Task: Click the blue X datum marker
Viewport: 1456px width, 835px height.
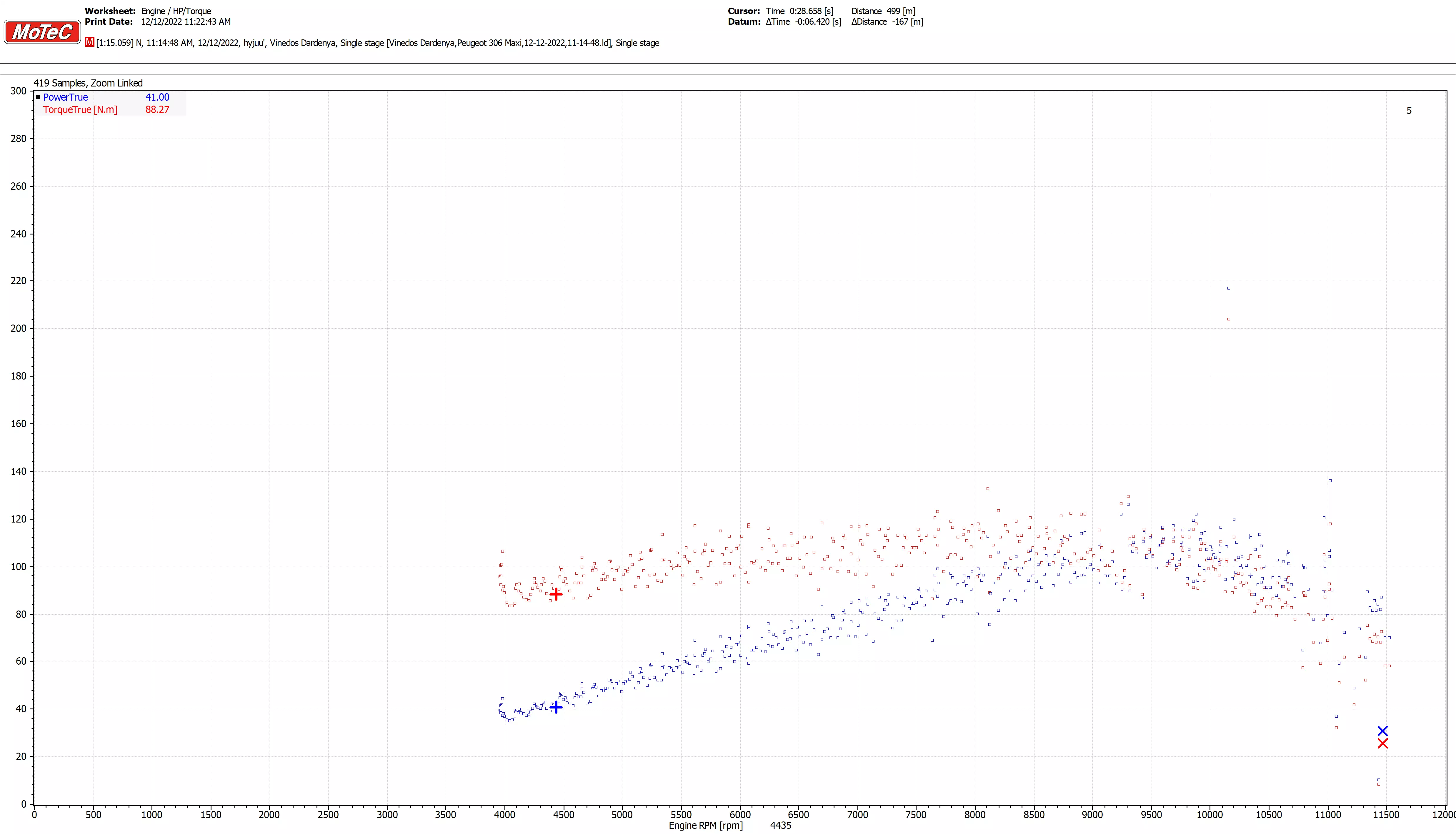Action: (1383, 731)
